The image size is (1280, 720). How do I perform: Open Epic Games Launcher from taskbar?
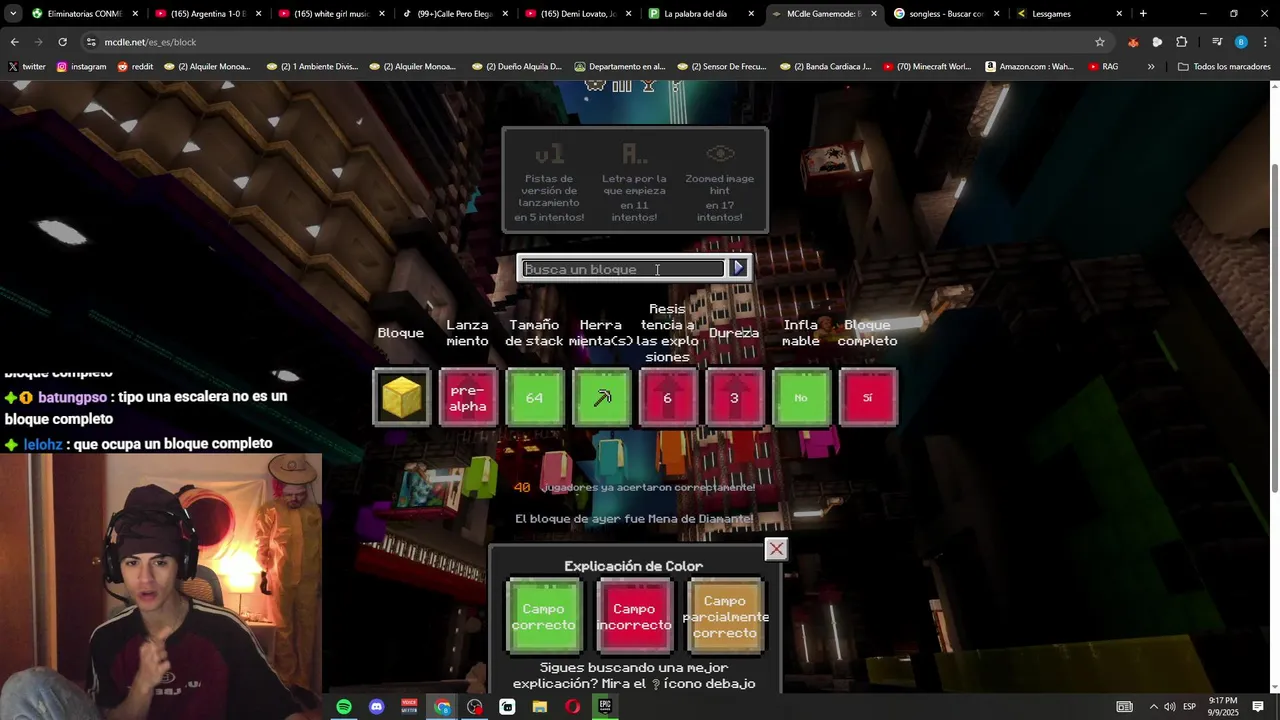pos(605,707)
